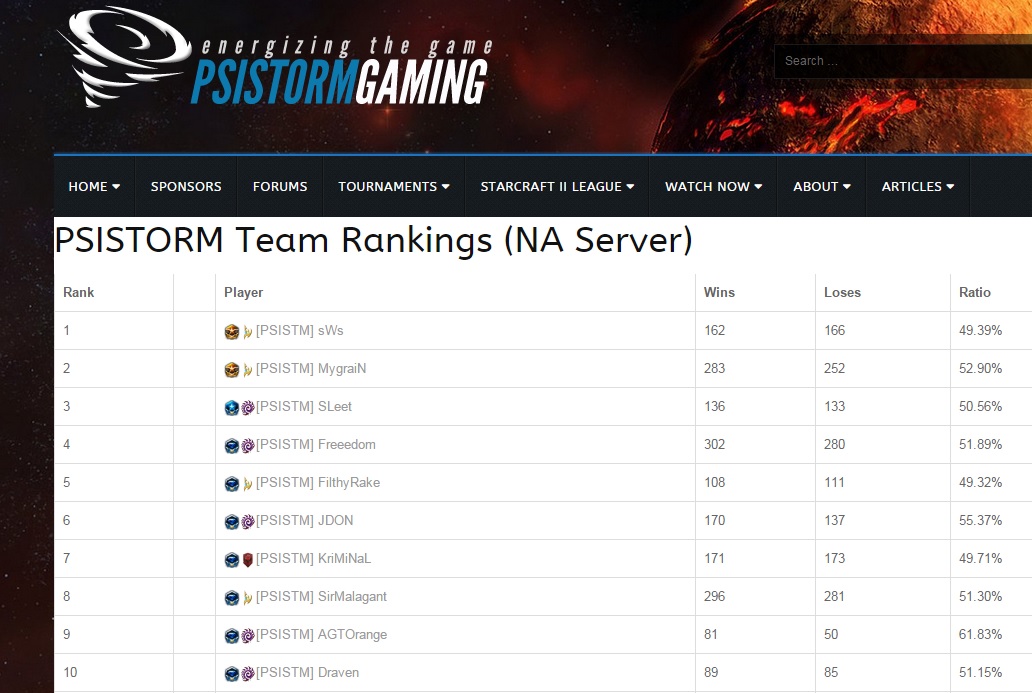Open the player link [PSISTM] sWs

pos(299,331)
